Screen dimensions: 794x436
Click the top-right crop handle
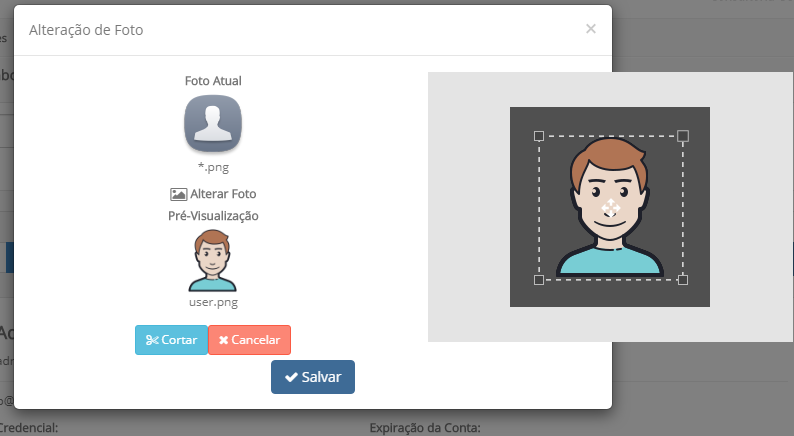click(684, 135)
